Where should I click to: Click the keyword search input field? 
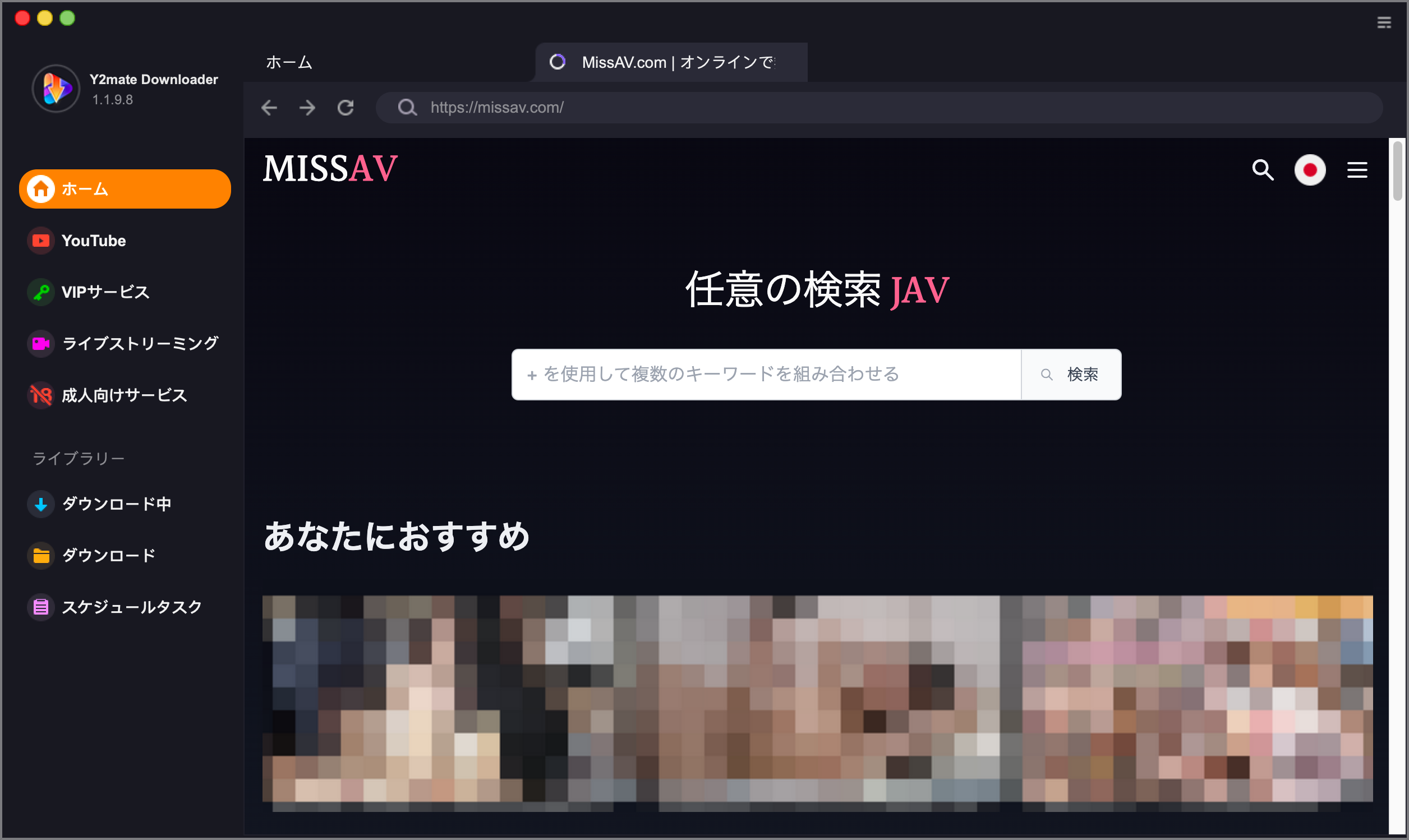point(767,375)
